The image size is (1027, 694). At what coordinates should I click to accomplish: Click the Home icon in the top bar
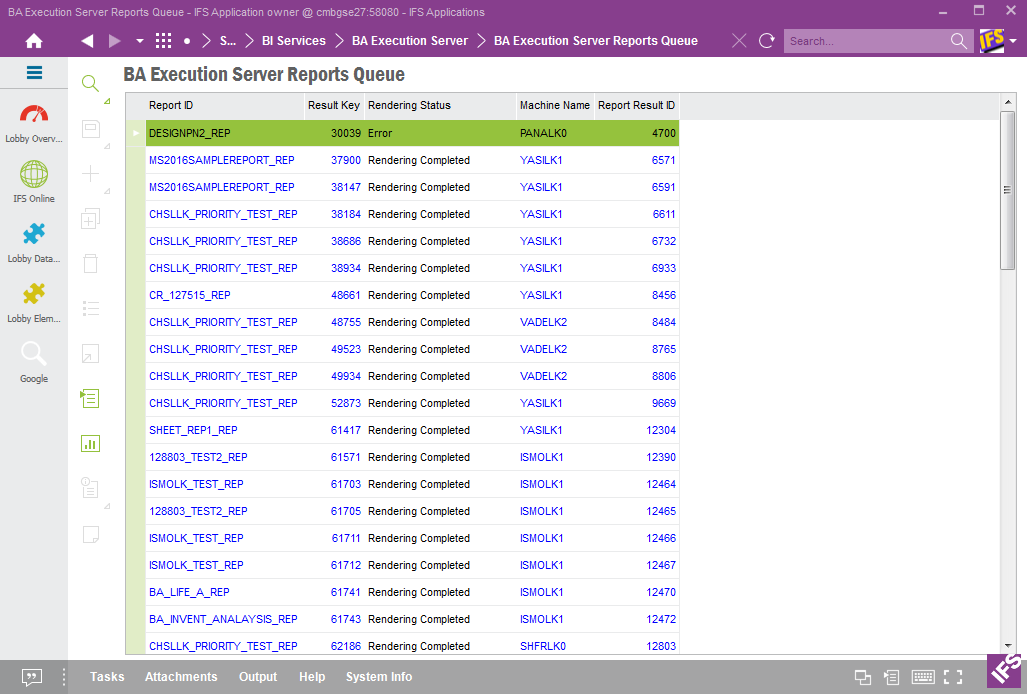(x=34, y=41)
